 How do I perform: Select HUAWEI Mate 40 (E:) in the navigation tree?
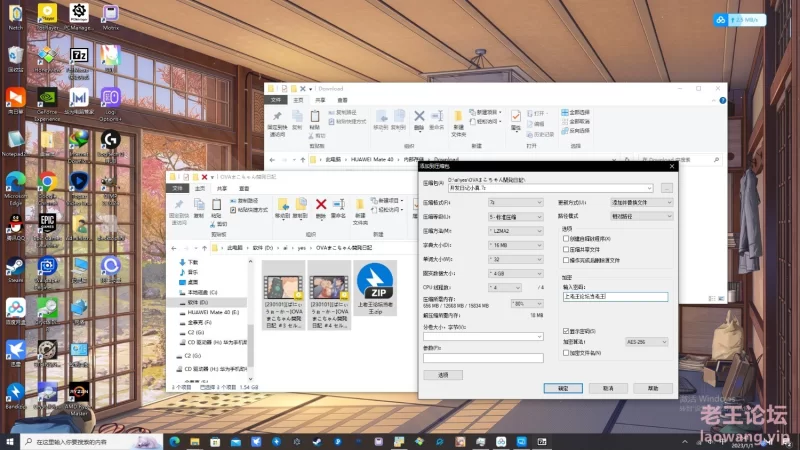click(x=213, y=312)
